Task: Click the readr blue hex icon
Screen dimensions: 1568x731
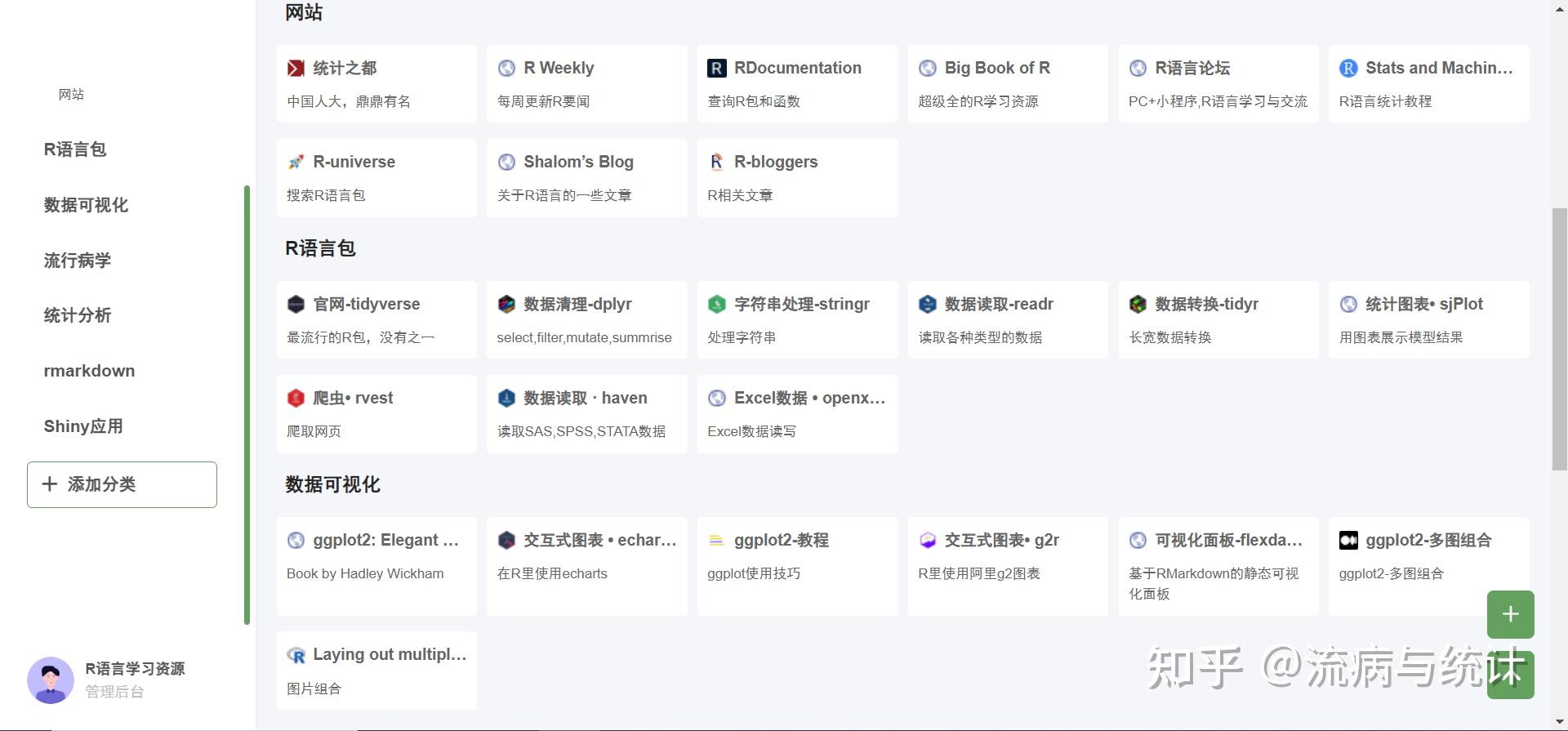Action: pyautogui.click(x=927, y=305)
